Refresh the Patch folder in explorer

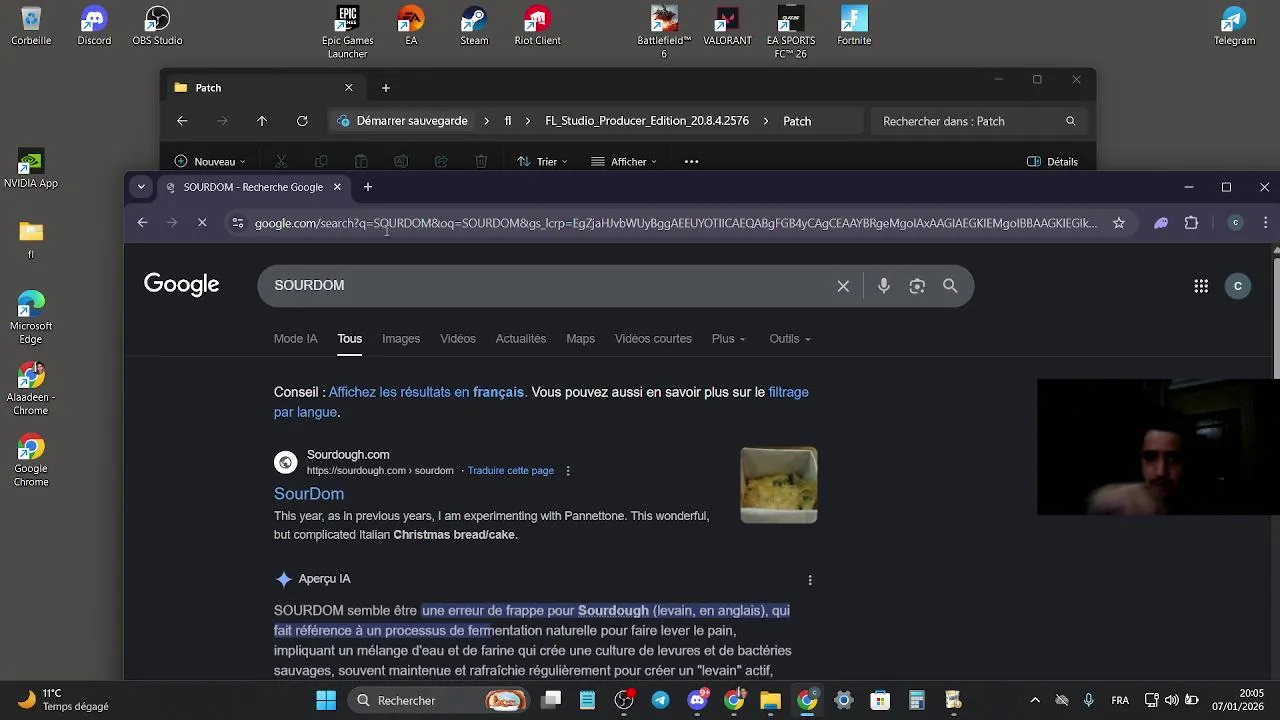point(302,121)
